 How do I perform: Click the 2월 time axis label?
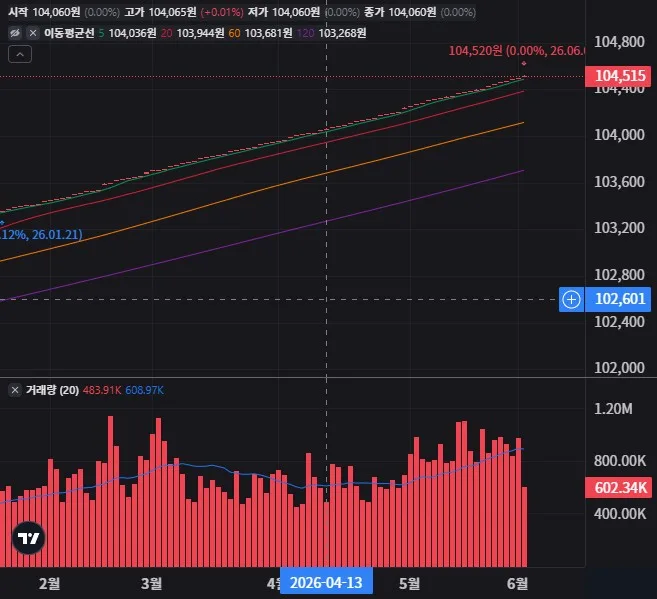(x=49, y=583)
